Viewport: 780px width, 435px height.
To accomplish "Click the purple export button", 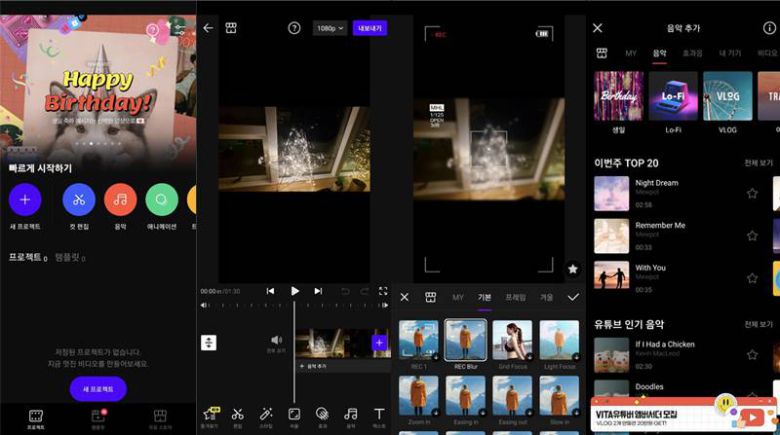I will pos(369,28).
